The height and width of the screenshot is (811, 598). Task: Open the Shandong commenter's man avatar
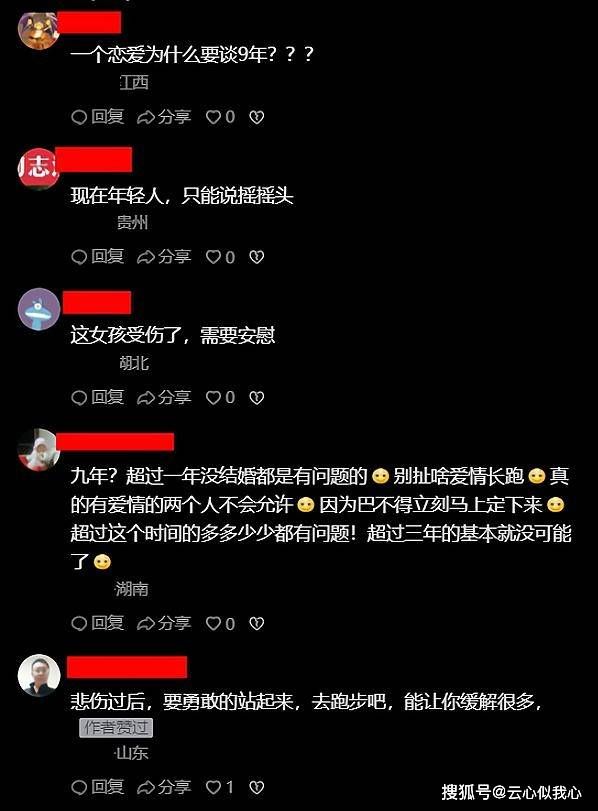(39, 675)
